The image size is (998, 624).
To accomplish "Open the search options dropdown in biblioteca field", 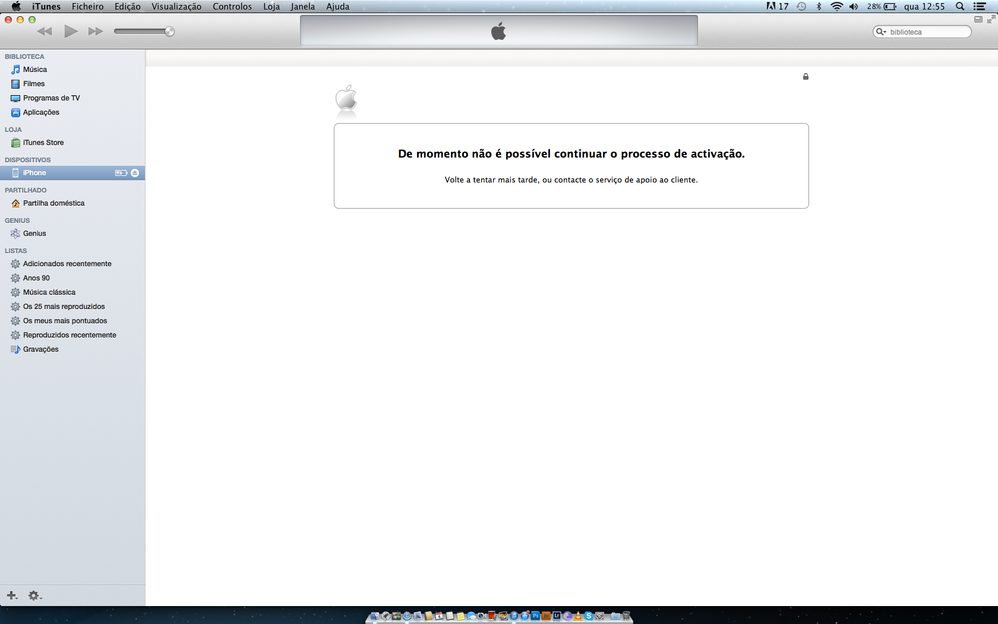I will coord(879,31).
